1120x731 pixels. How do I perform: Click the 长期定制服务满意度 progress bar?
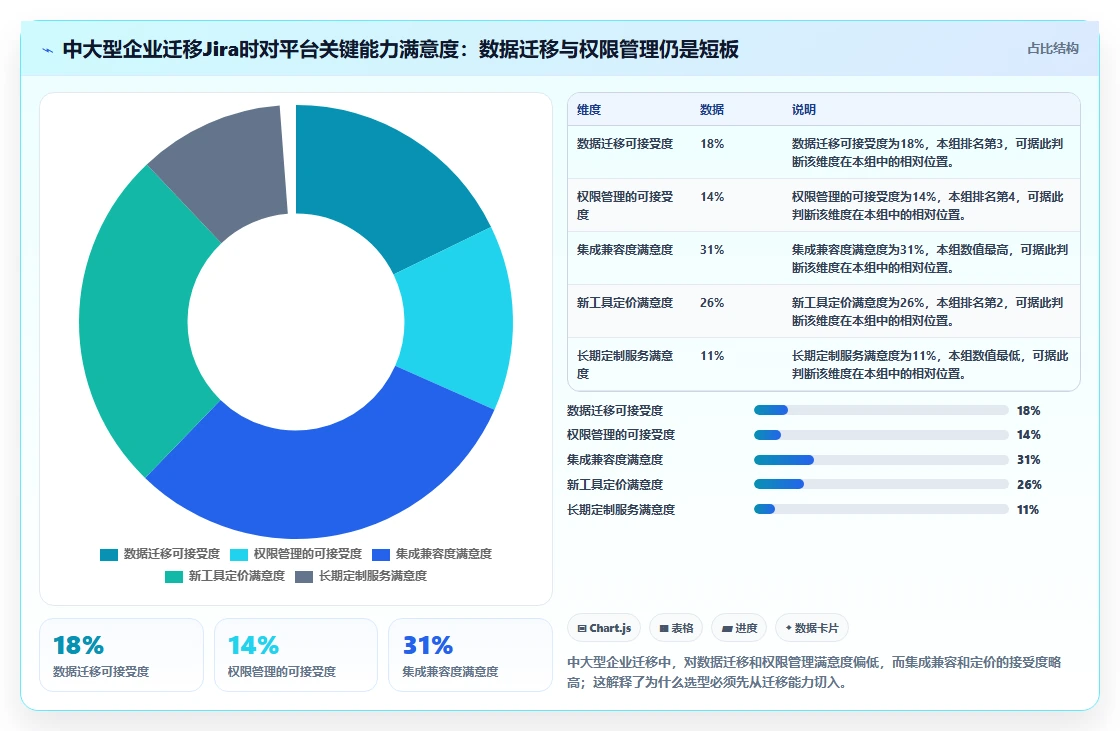881,509
